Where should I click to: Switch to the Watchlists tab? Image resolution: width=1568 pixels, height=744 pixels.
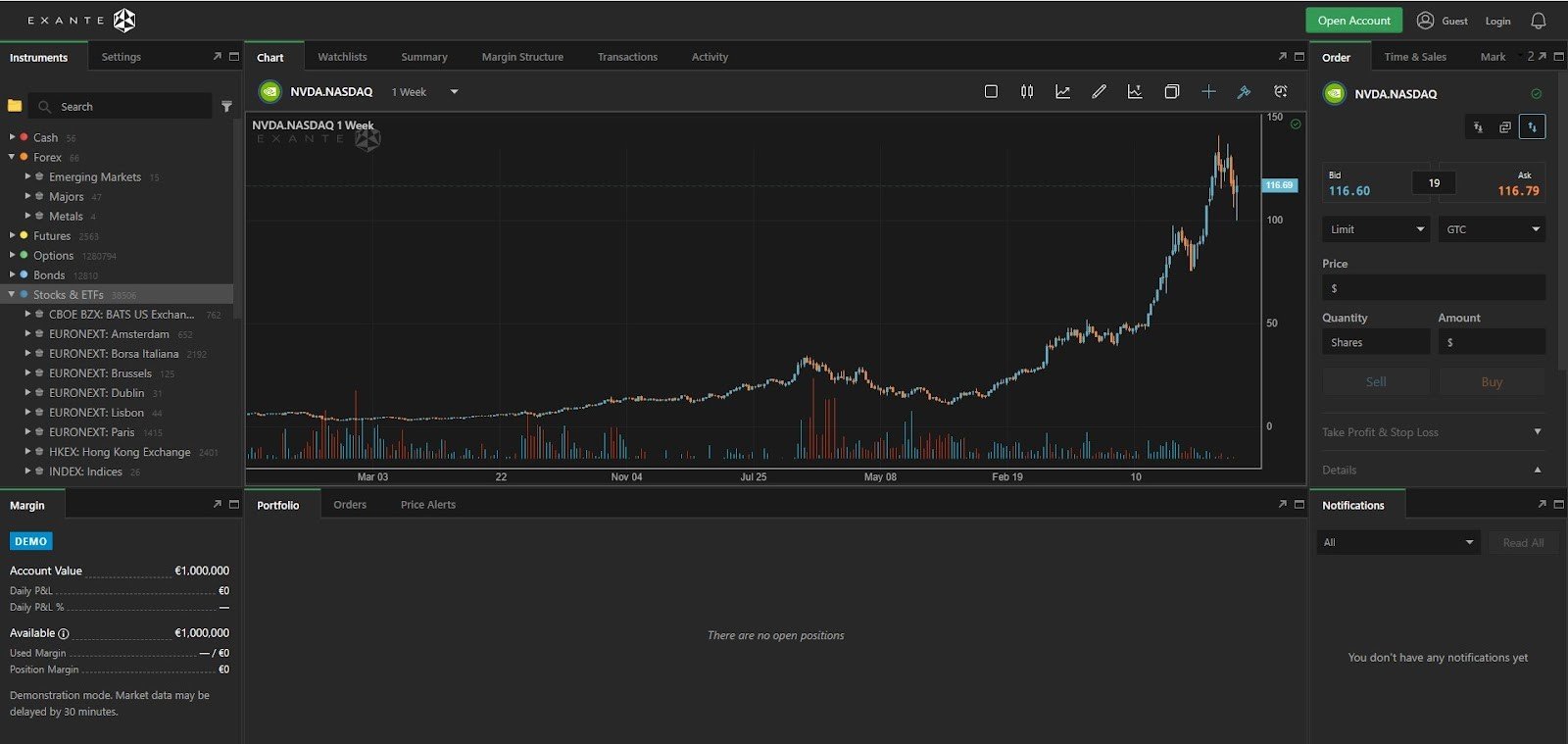[x=342, y=57]
